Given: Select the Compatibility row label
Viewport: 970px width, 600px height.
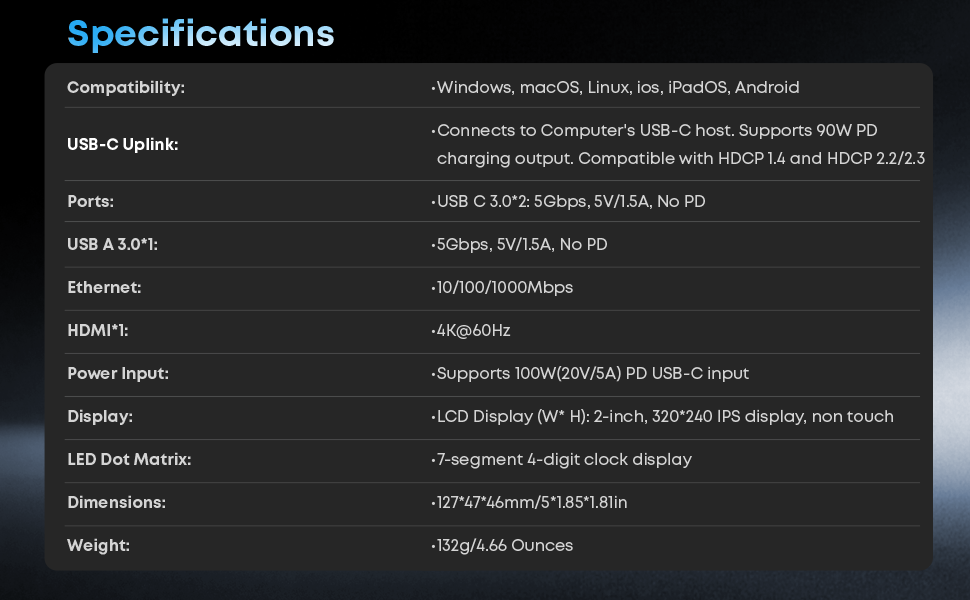Looking at the screenshot, I should click(x=126, y=87).
